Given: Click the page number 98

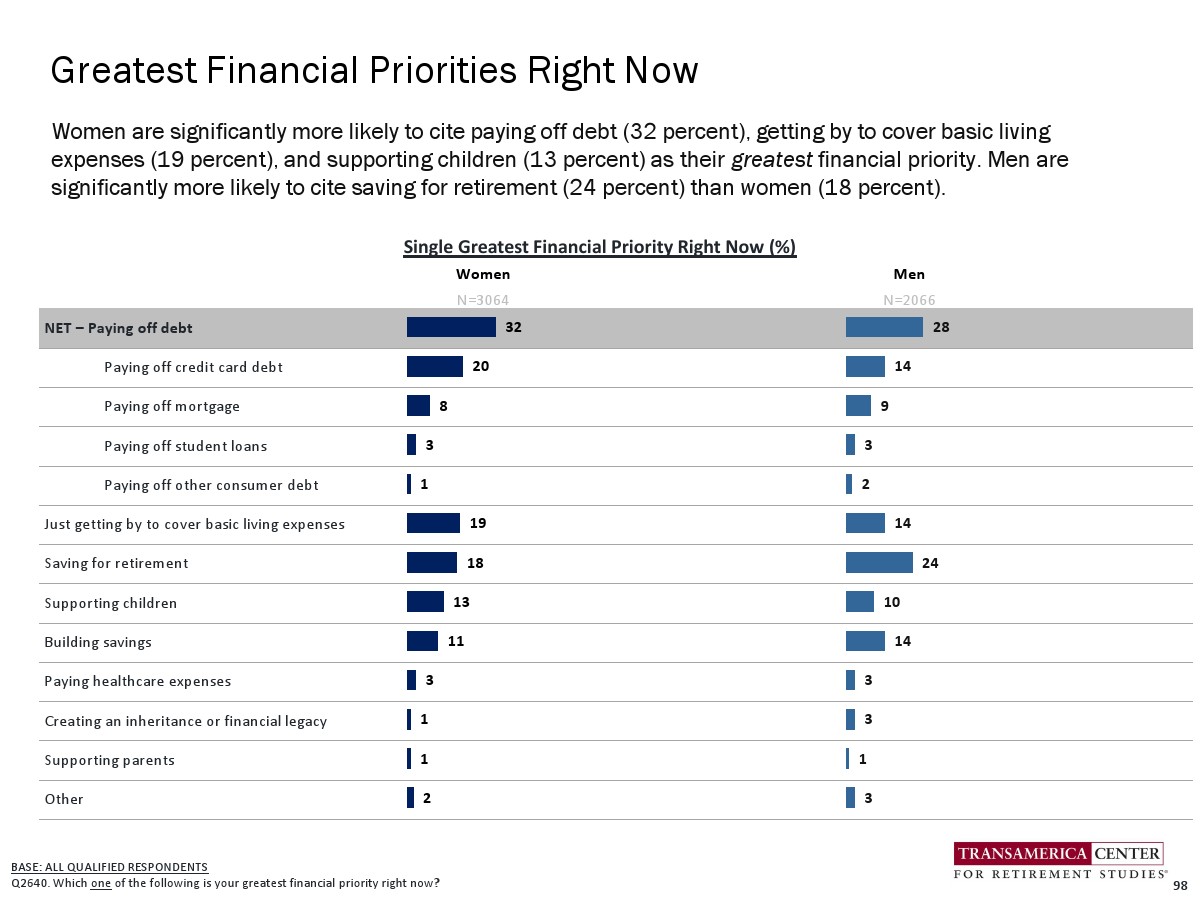Looking at the screenshot, I should (x=1180, y=886).
